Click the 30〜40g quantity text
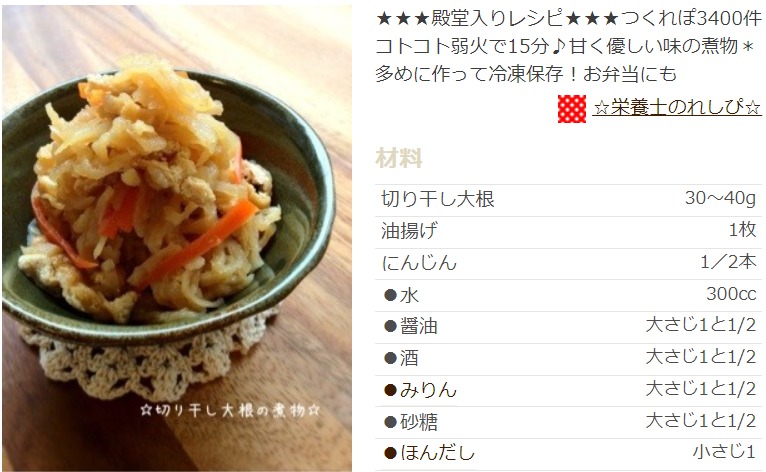Viewport: 766px width, 472px height. (721, 198)
